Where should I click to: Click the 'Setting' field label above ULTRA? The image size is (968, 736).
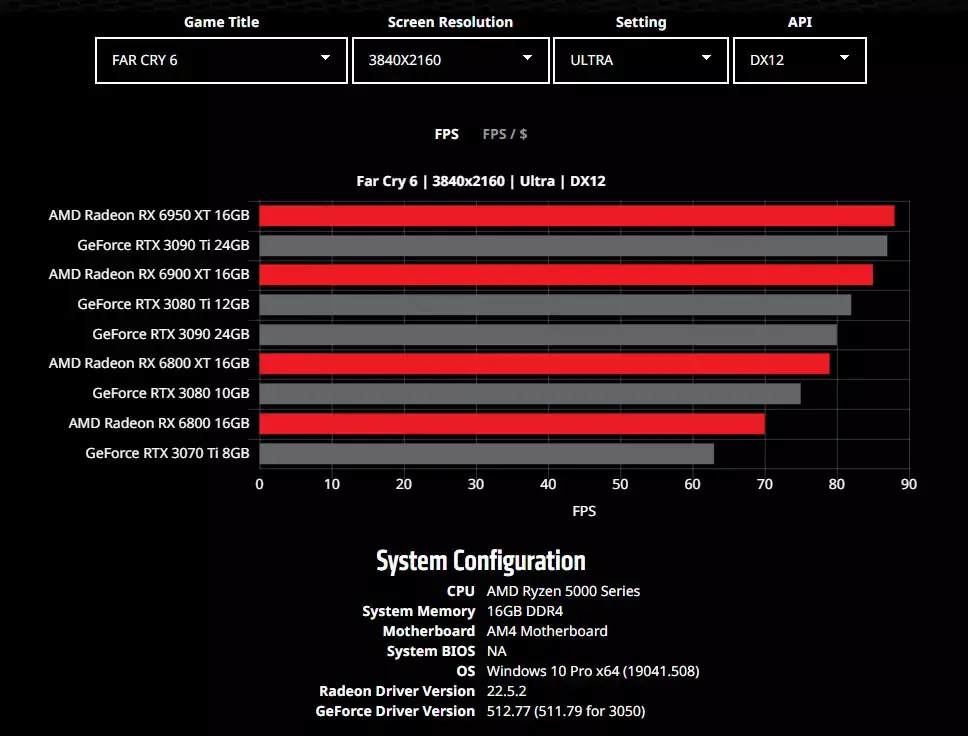pos(641,22)
